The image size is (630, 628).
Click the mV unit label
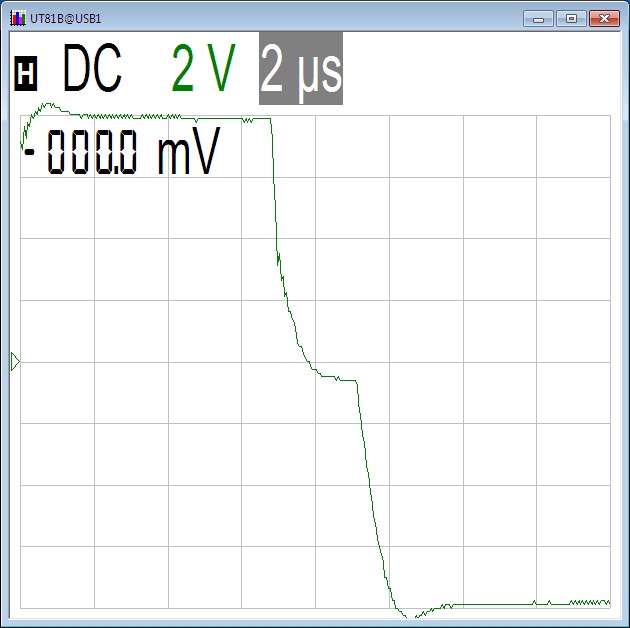pyautogui.click(x=187, y=155)
